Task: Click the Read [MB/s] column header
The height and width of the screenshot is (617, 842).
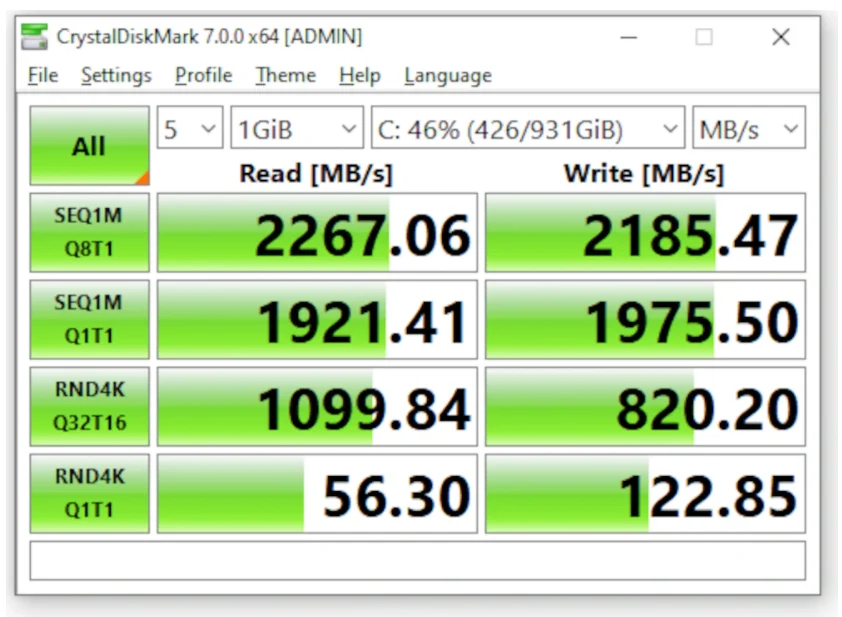Action: click(316, 173)
